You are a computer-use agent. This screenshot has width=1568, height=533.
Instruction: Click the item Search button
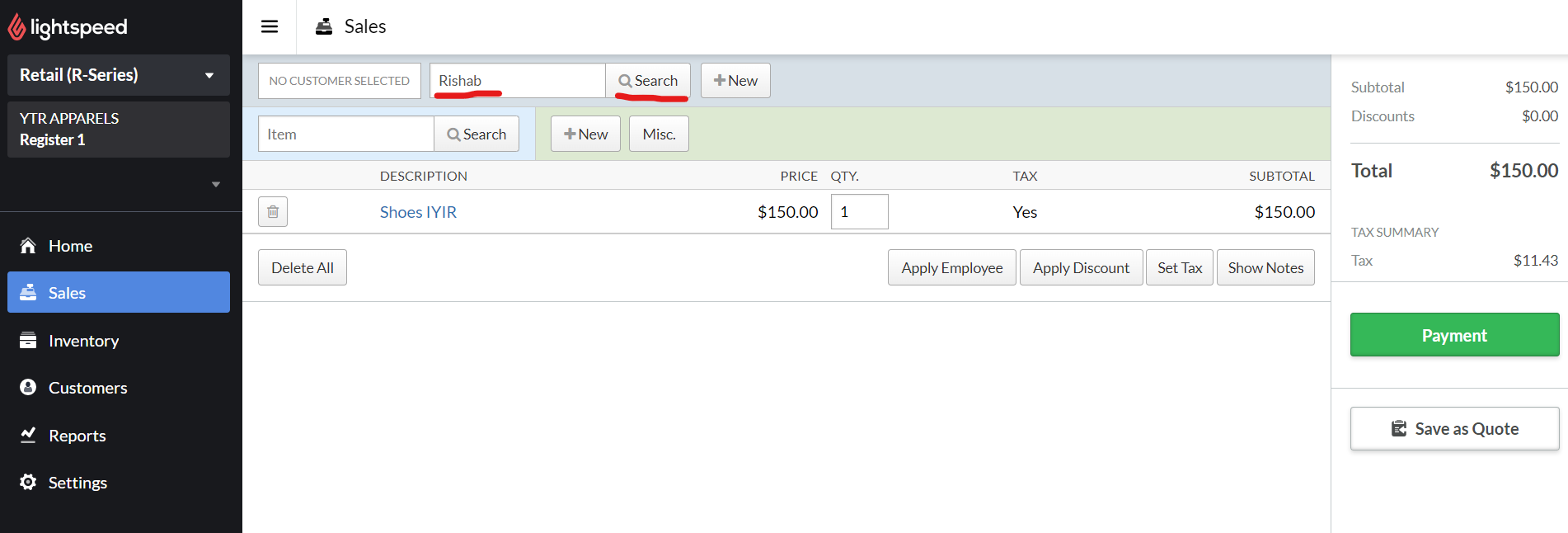(477, 134)
